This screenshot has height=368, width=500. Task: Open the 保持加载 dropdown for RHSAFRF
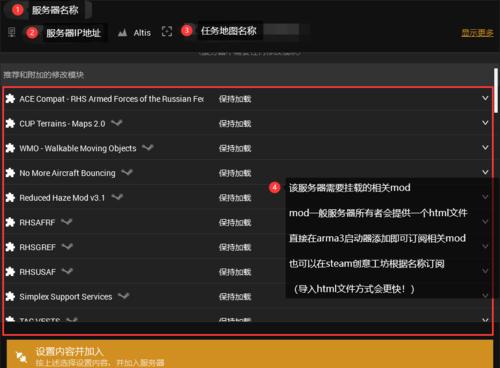(x=235, y=222)
